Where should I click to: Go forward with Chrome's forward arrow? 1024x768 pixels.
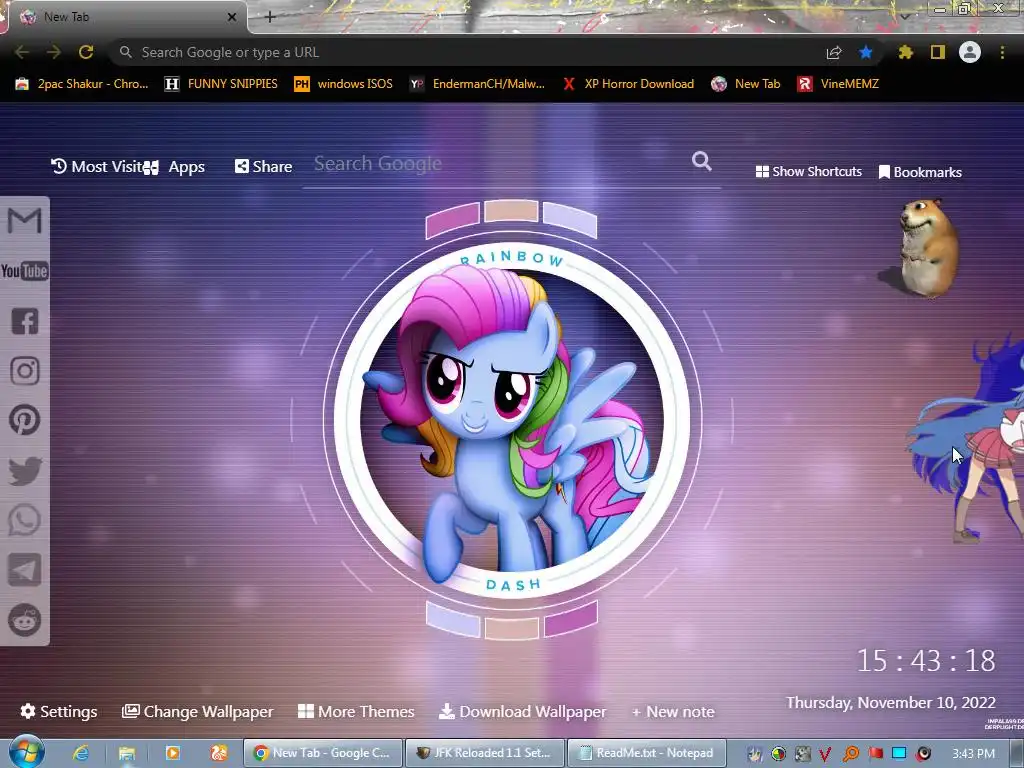tap(54, 52)
